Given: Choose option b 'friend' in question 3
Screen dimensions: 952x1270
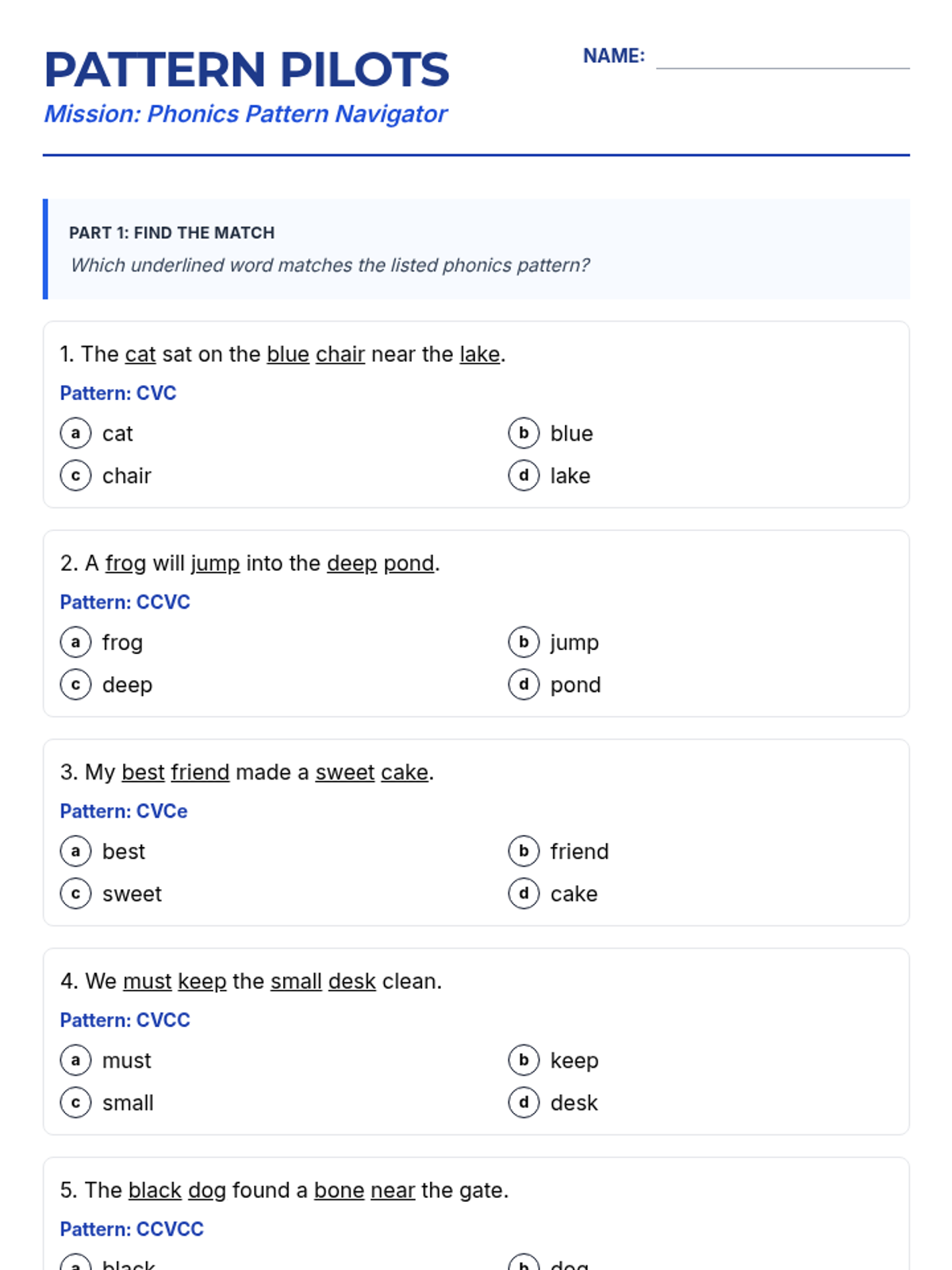Looking at the screenshot, I should [x=524, y=851].
